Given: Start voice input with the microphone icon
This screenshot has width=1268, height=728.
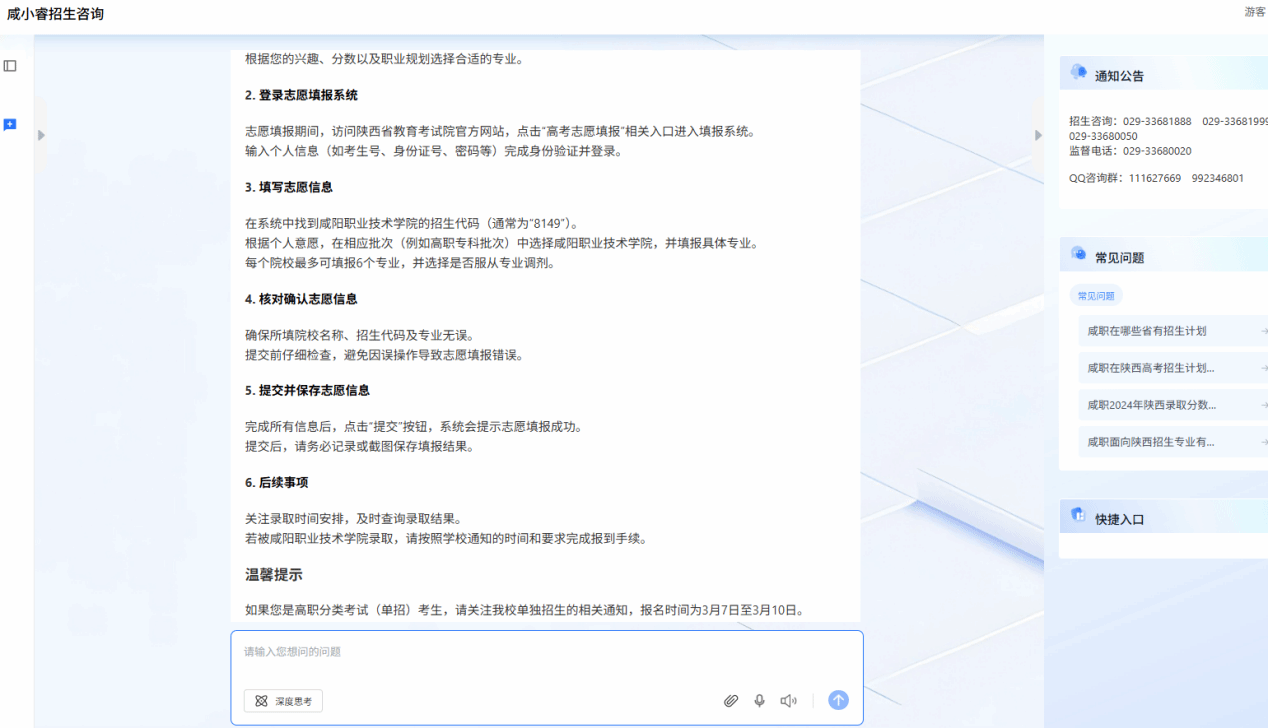Looking at the screenshot, I should pos(760,701).
